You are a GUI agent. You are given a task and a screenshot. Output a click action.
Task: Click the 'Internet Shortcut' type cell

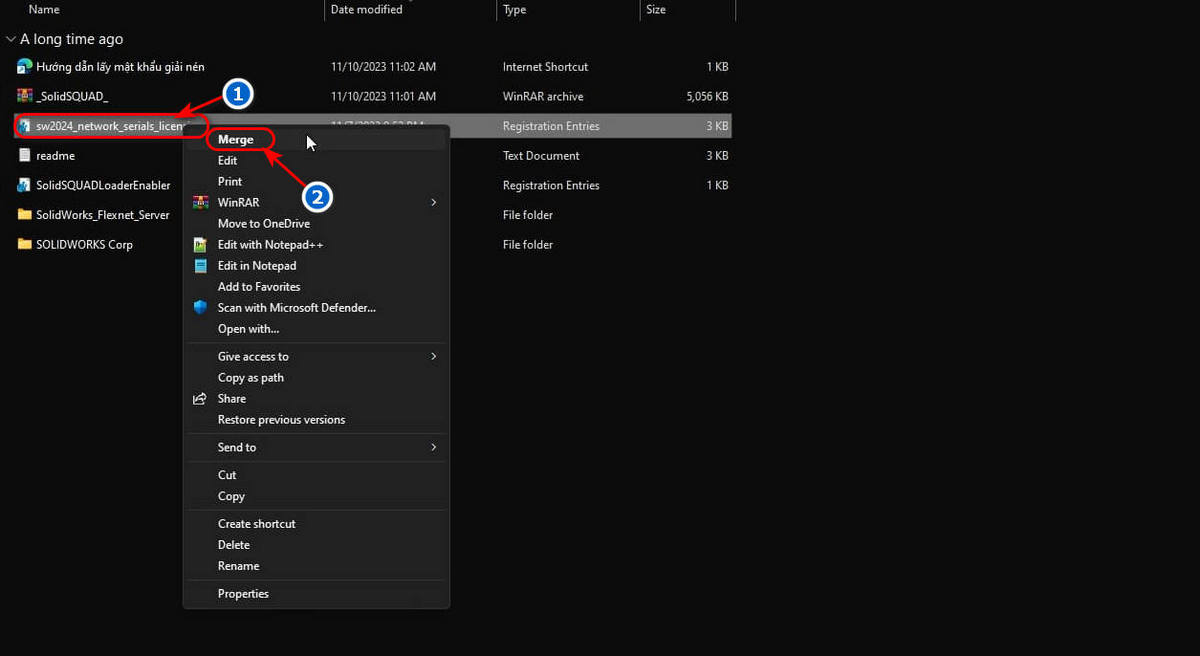(x=545, y=67)
